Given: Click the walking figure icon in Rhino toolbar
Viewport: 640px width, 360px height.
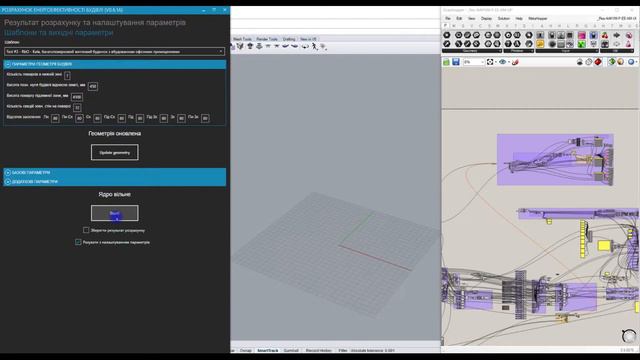Looking at the screenshot, I should click(x=314, y=47).
